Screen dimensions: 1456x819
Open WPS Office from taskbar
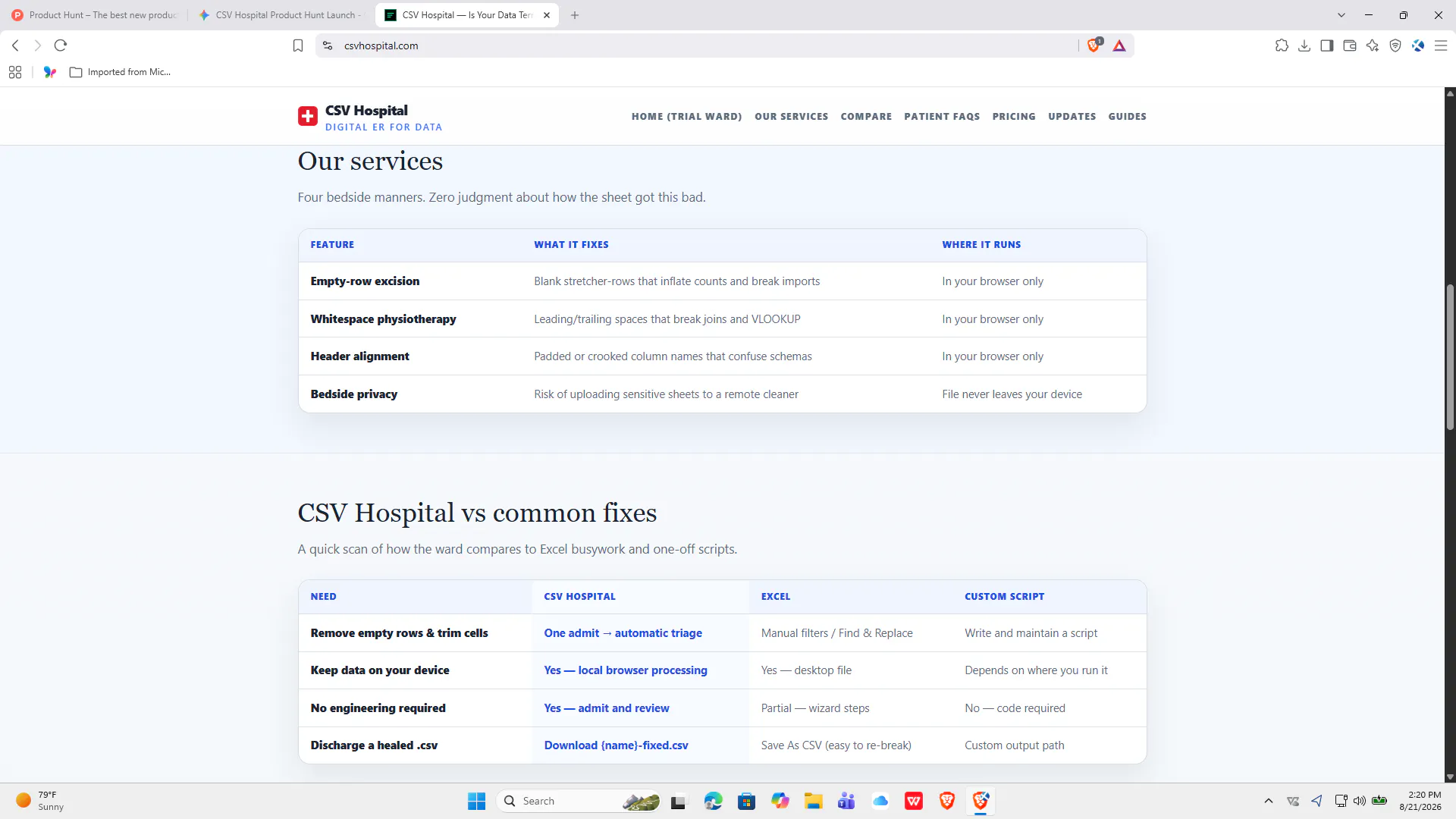[914, 801]
